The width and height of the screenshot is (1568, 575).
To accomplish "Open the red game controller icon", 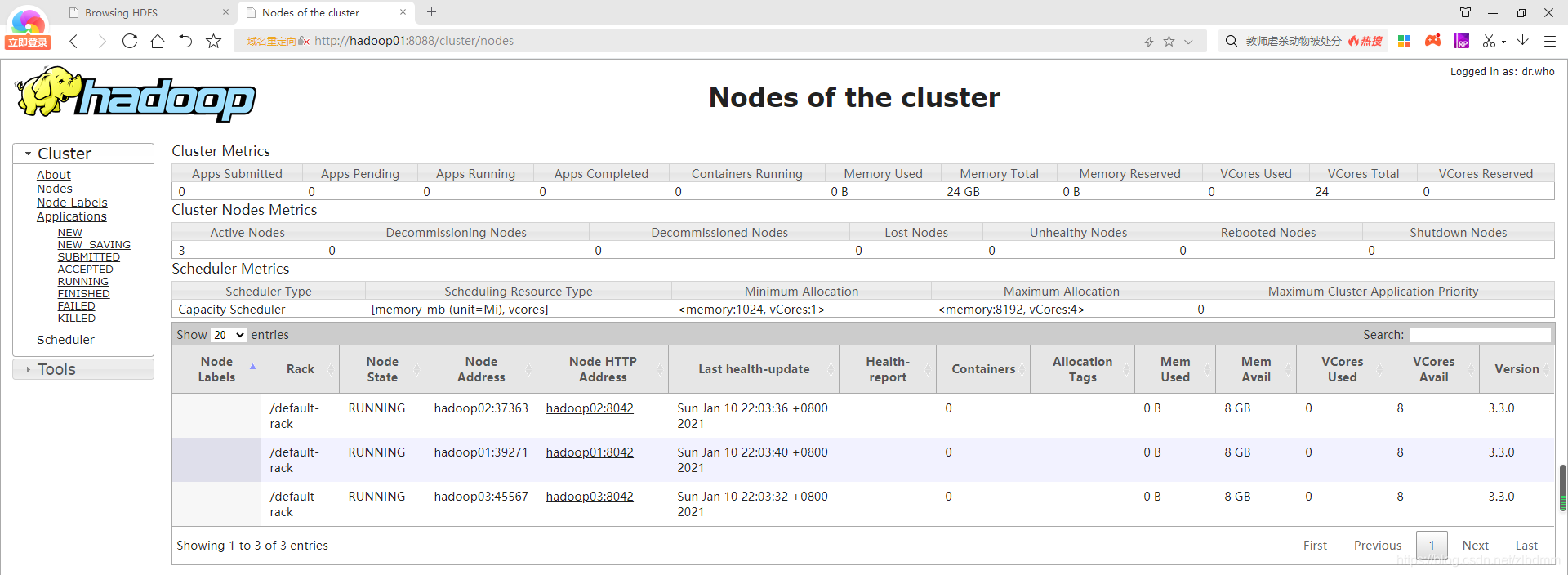I will [1432, 40].
